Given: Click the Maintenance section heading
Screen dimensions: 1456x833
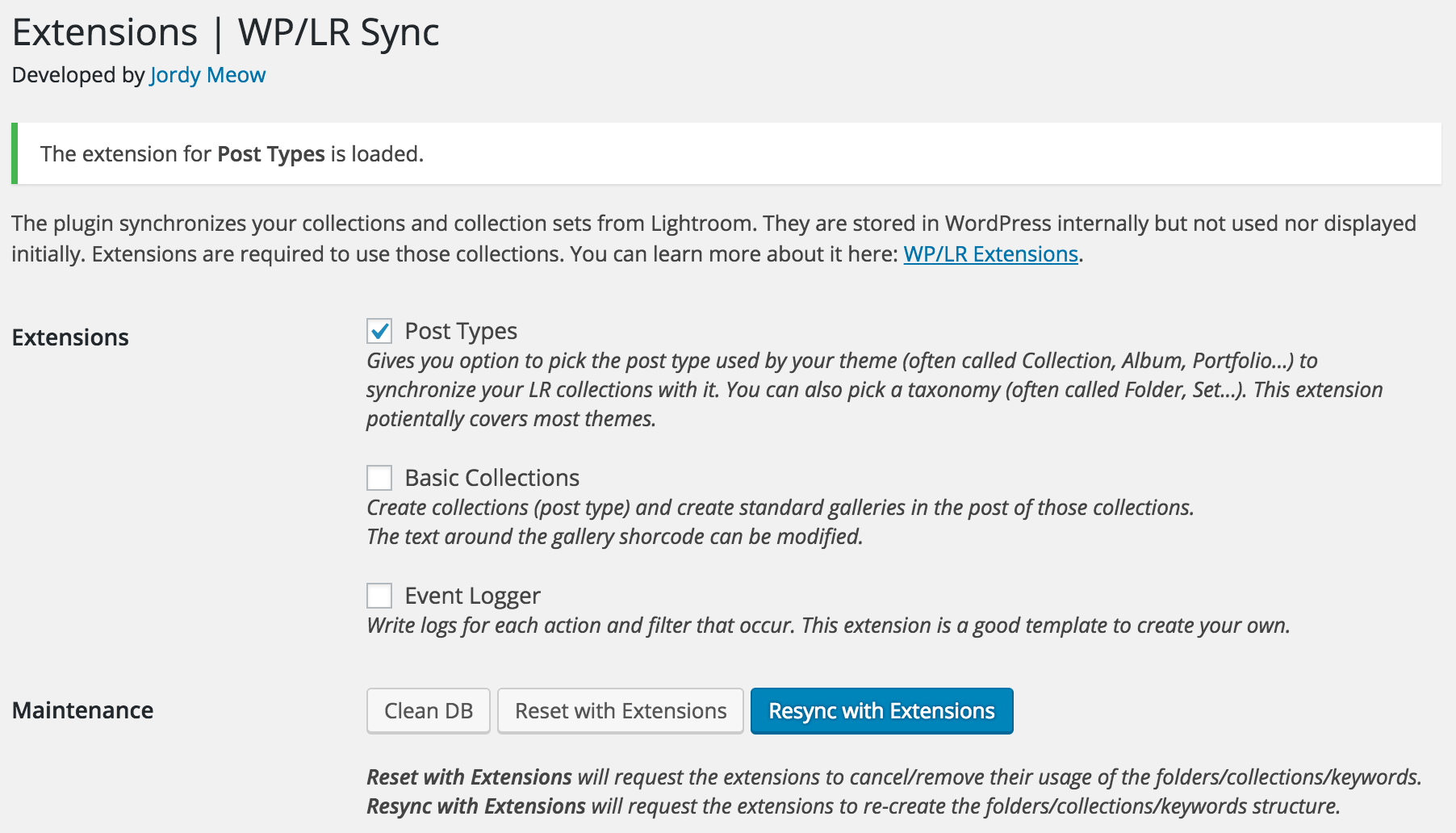Looking at the screenshot, I should [x=82, y=710].
